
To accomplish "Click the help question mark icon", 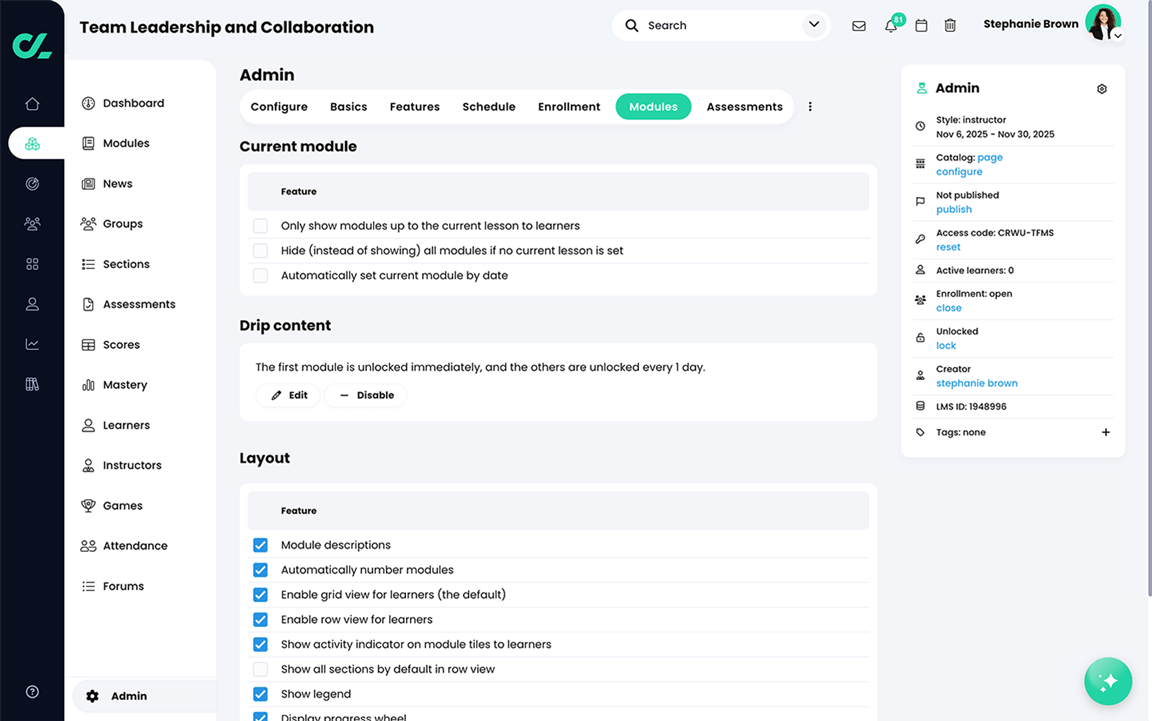I will tap(31, 691).
